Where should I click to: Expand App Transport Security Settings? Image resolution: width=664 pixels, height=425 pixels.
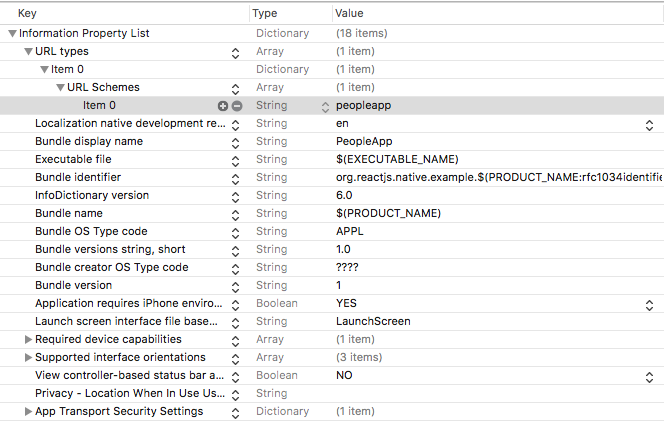click(x=28, y=412)
